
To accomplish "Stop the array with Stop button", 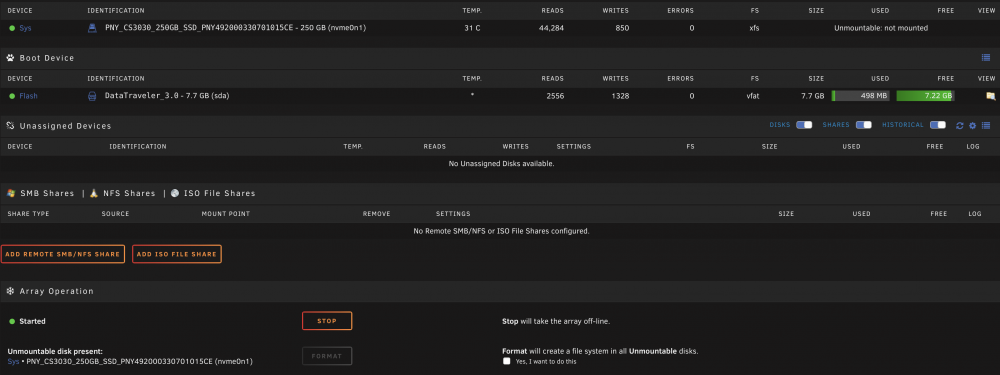I will 327,321.
